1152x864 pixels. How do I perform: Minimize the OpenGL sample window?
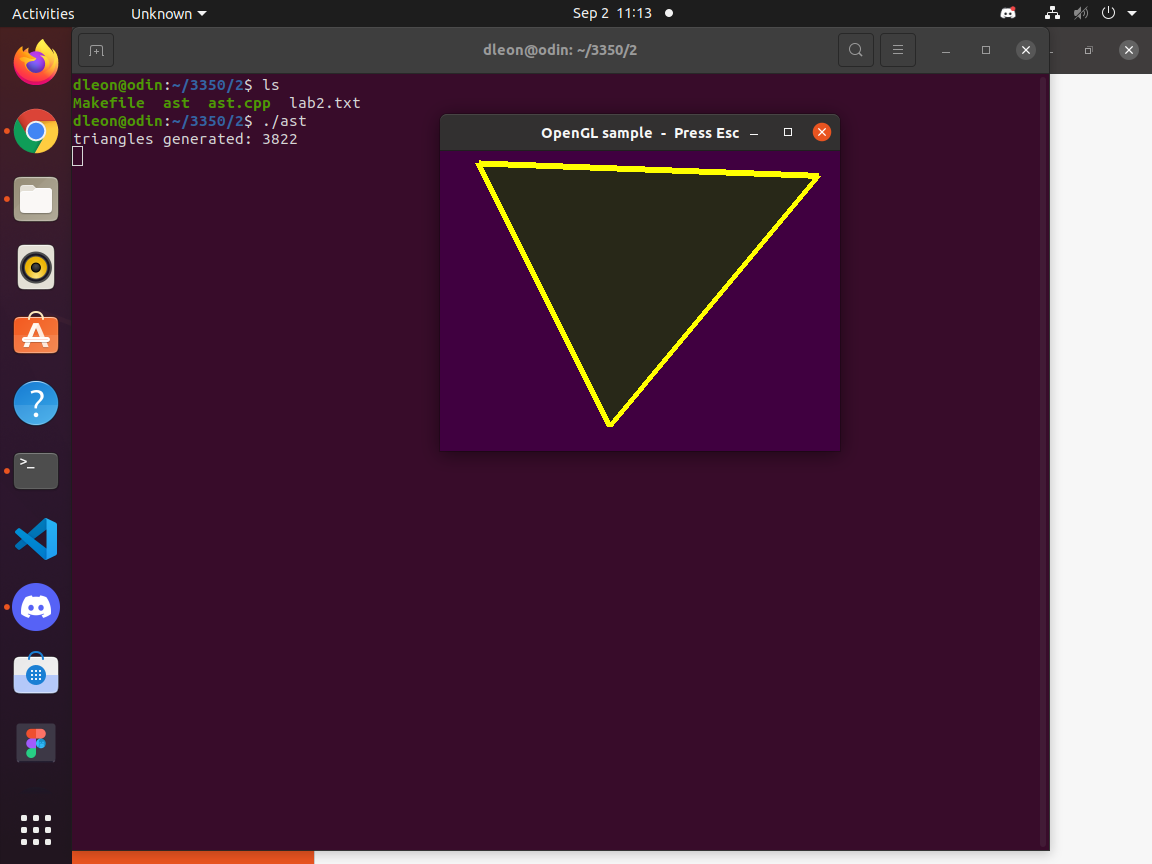point(754,133)
